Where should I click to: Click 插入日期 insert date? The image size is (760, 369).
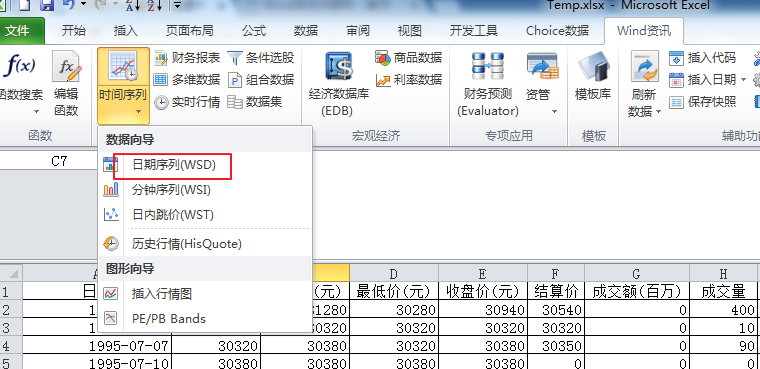coord(703,80)
